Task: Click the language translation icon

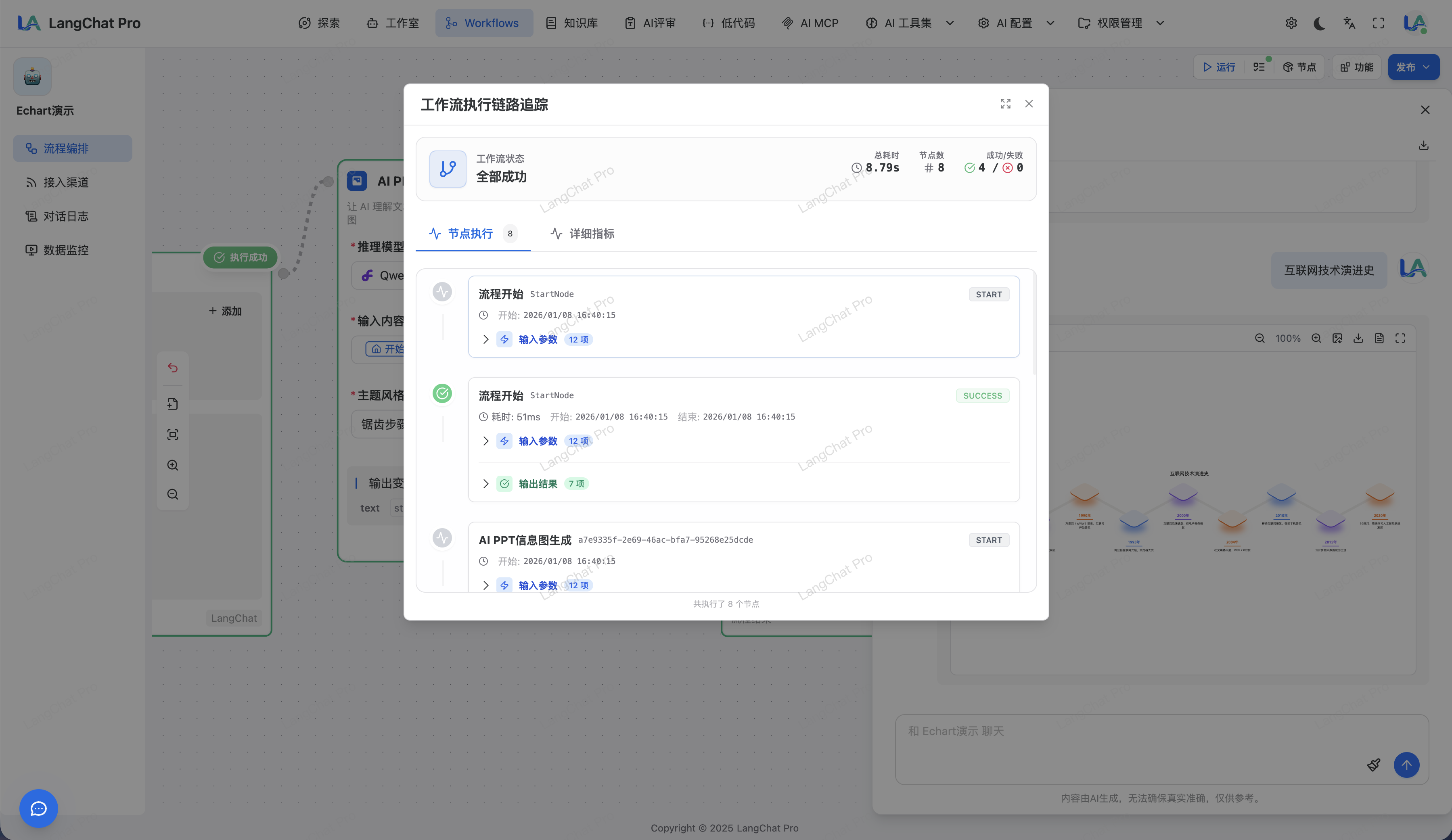Action: click(x=1349, y=23)
